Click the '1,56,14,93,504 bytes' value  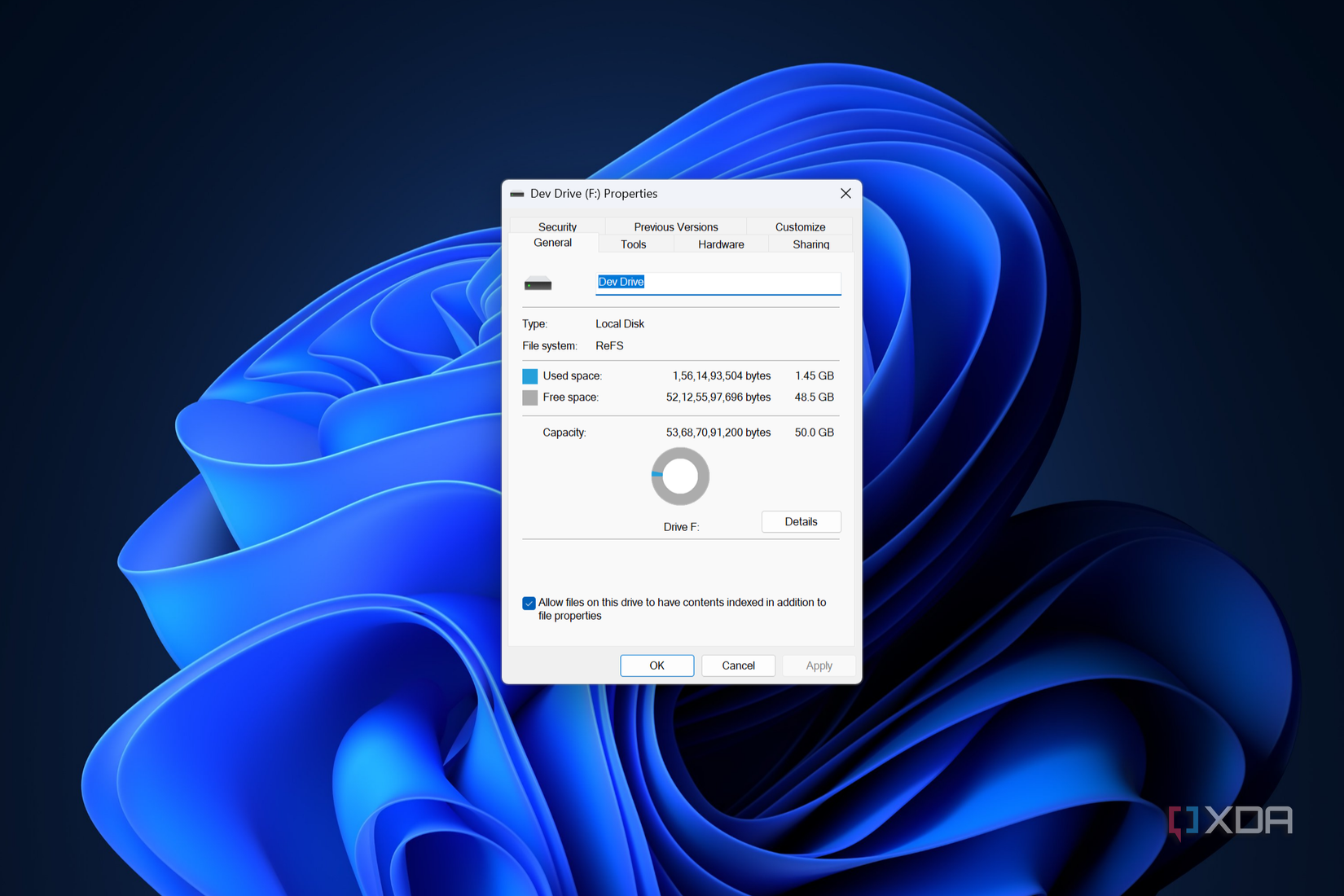[722, 376]
